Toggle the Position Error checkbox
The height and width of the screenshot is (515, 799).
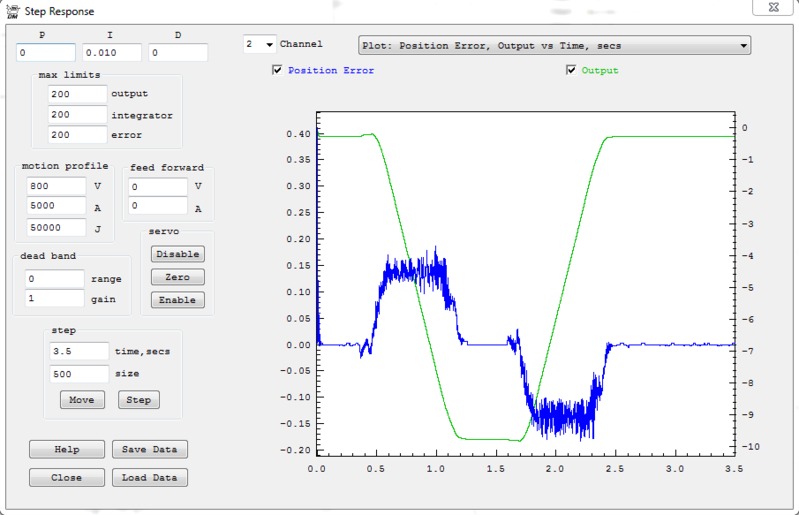click(277, 71)
